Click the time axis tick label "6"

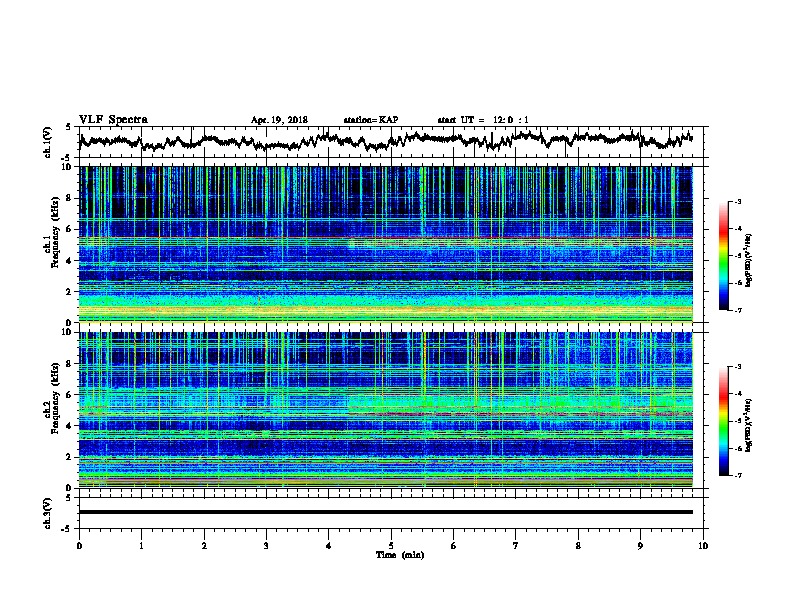tap(454, 546)
